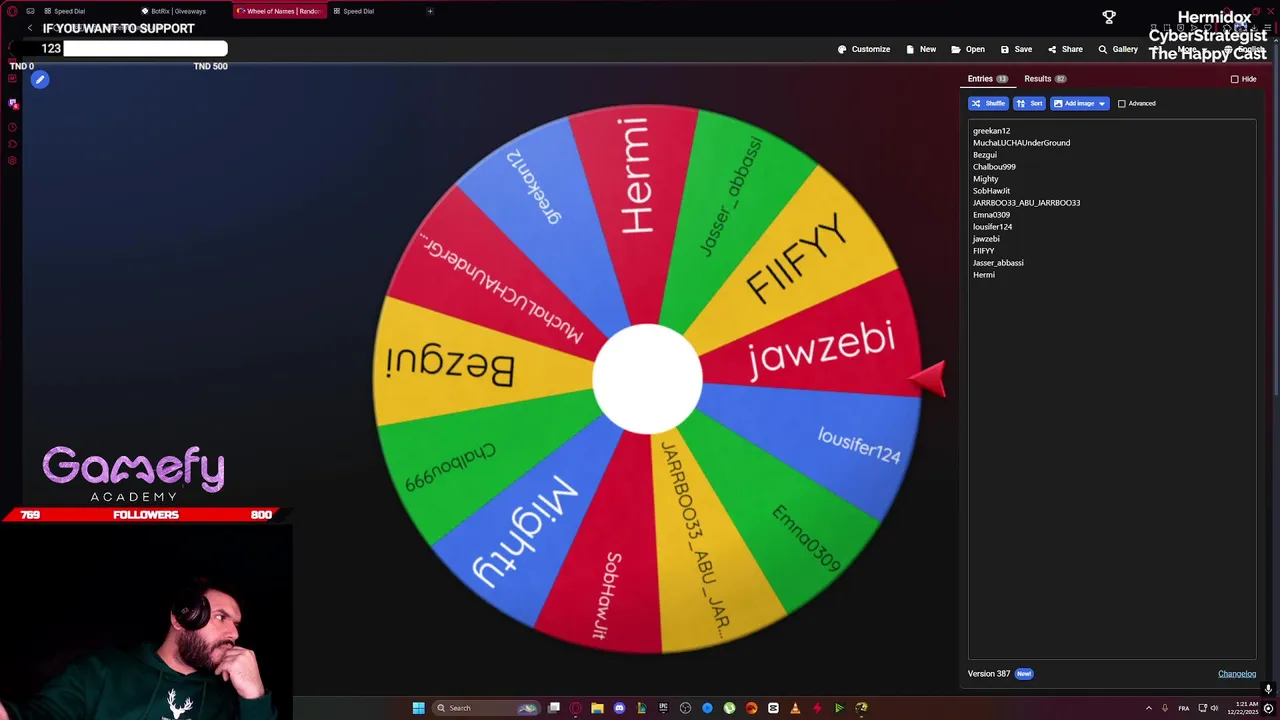Select the 'Emna0309' entry line
This screenshot has width=1280, height=720.
click(991, 215)
